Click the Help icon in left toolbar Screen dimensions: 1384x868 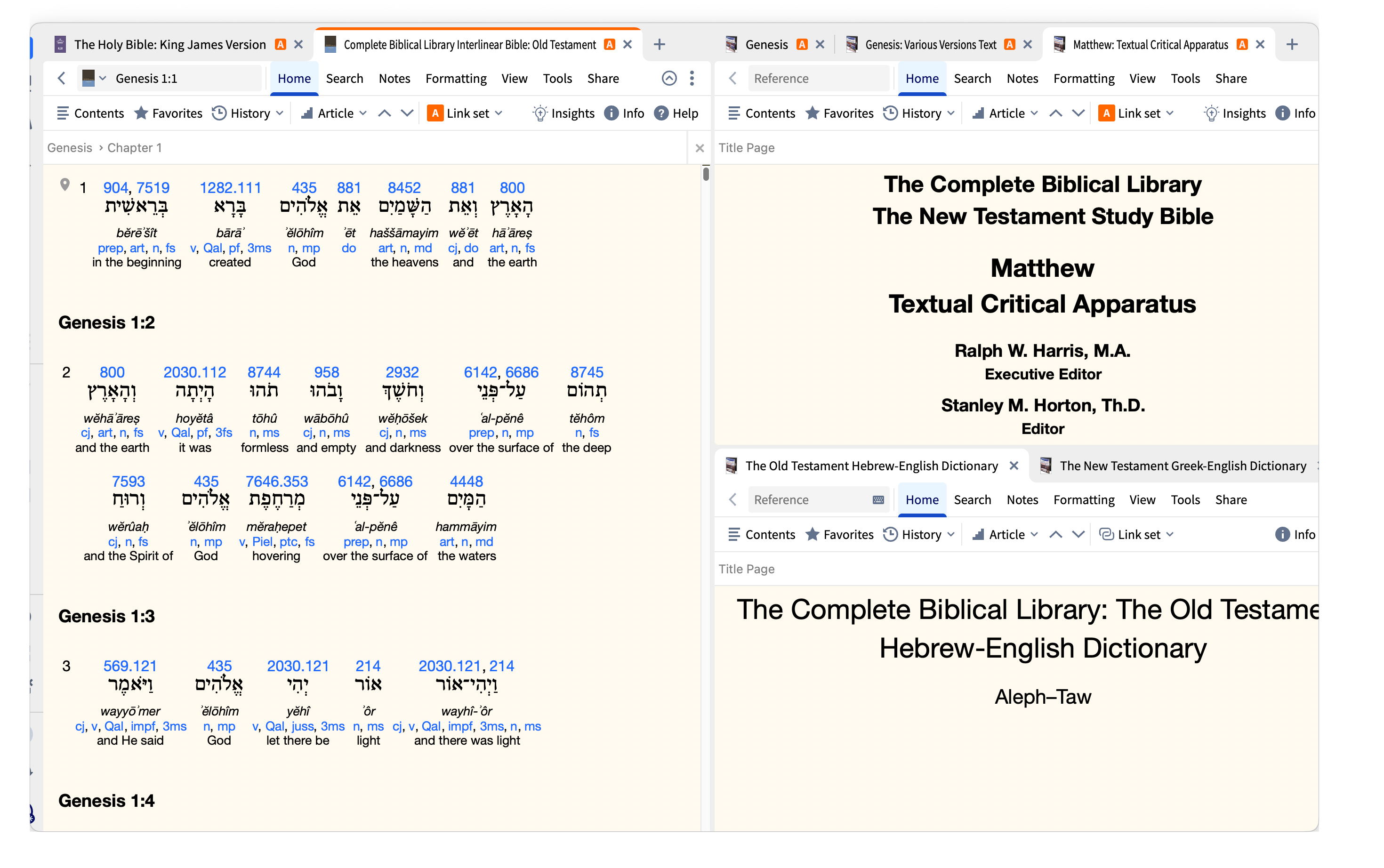[661, 113]
